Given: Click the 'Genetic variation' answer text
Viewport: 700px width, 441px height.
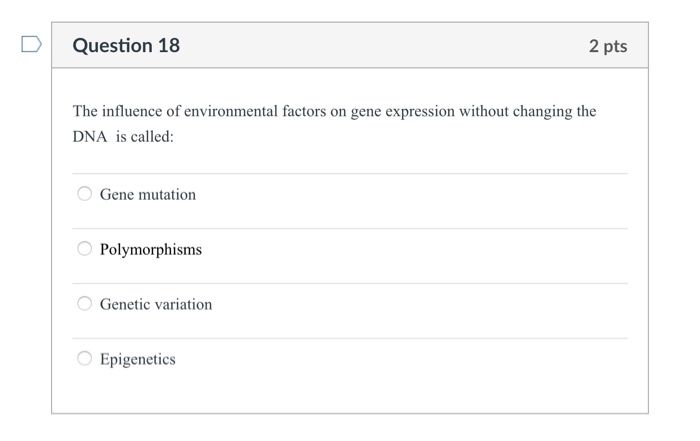Looking at the screenshot, I should [x=156, y=304].
